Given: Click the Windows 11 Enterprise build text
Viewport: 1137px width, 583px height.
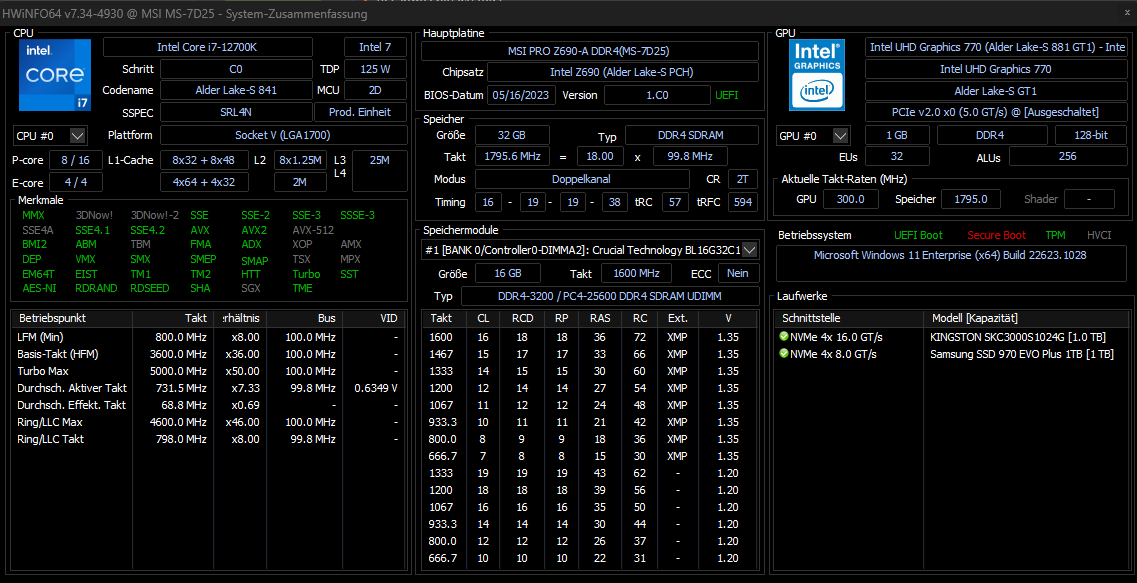Looking at the screenshot, I should coord(950,255).
